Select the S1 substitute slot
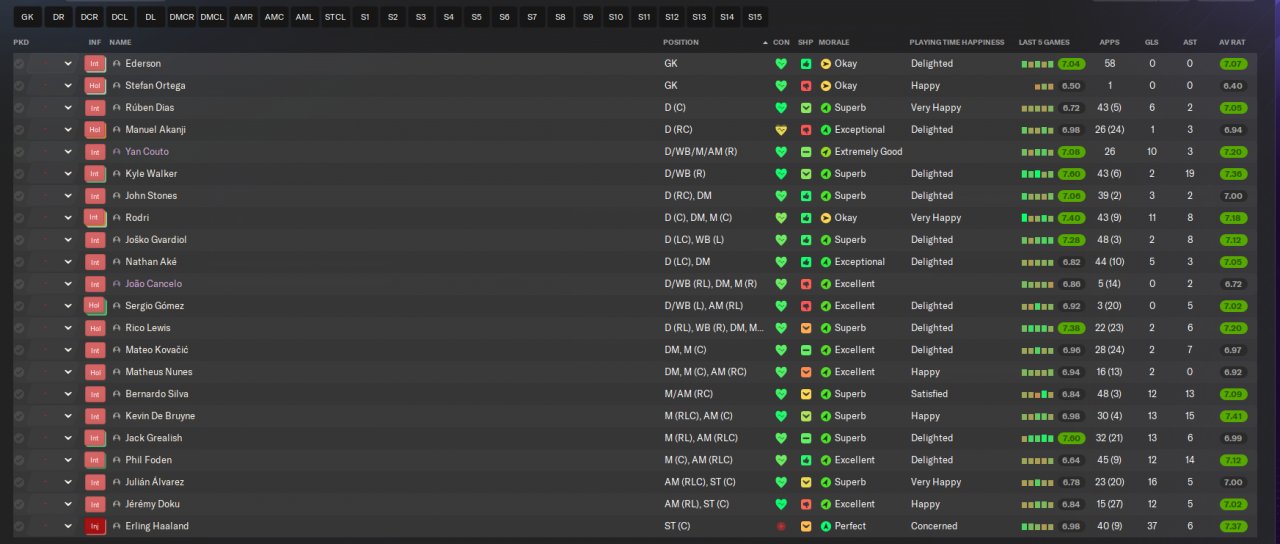The height and width of the screenshot is (544, 1280). point(364,17)
